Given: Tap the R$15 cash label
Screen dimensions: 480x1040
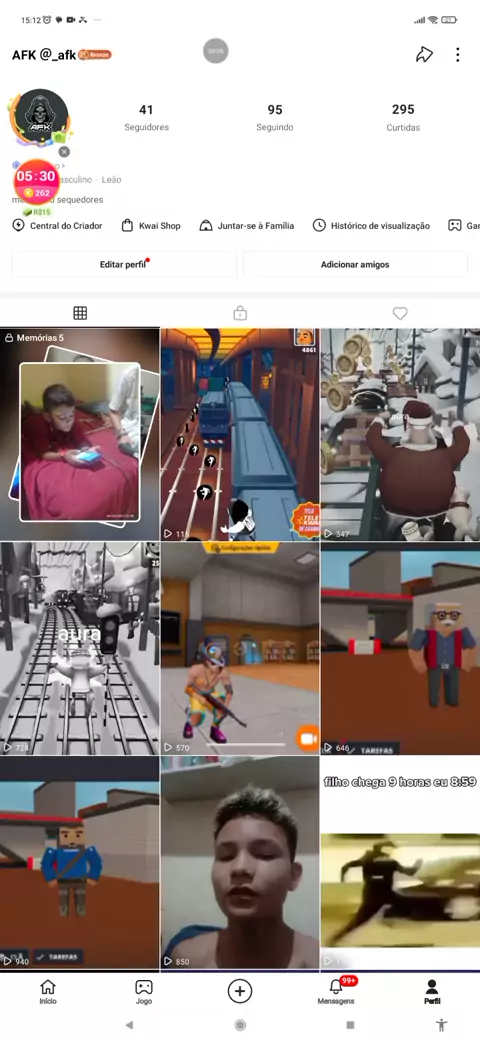Looking at the screenshot, I should (37, 212).
